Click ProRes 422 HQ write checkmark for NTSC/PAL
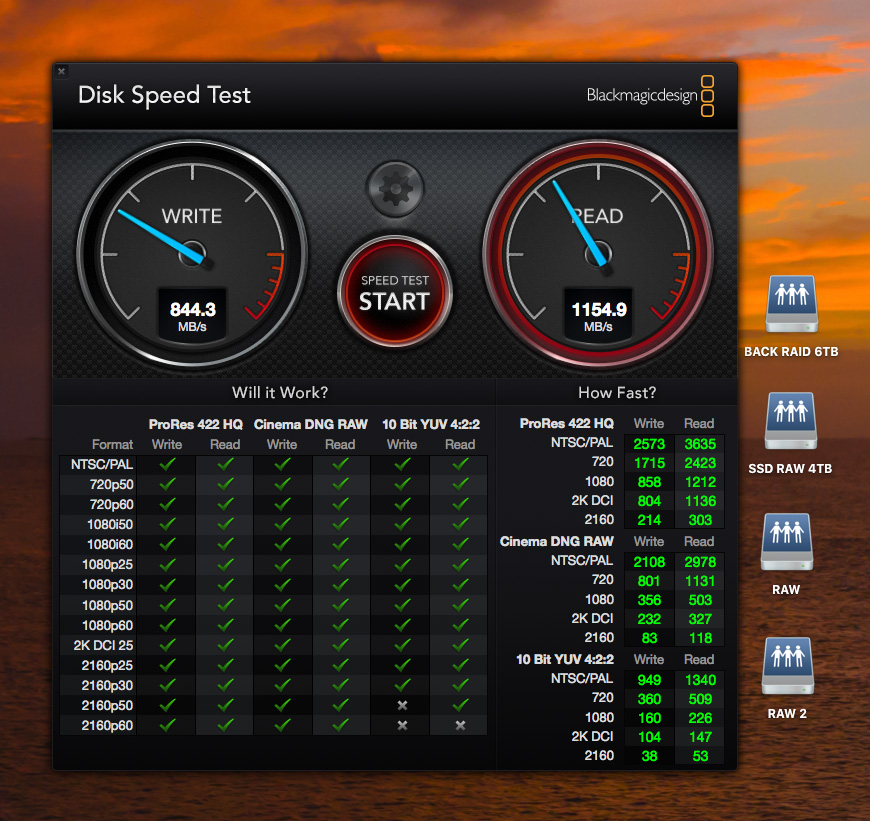Image resolution: width=870 pixels, height=821 pixels. 167,464
